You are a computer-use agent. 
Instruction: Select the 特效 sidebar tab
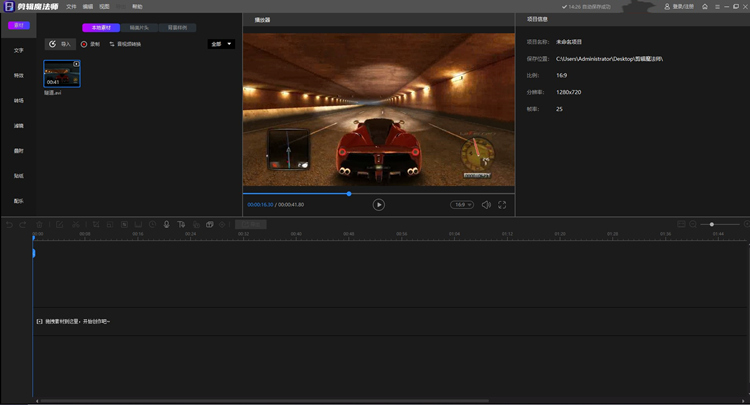(x=19, y=76)
